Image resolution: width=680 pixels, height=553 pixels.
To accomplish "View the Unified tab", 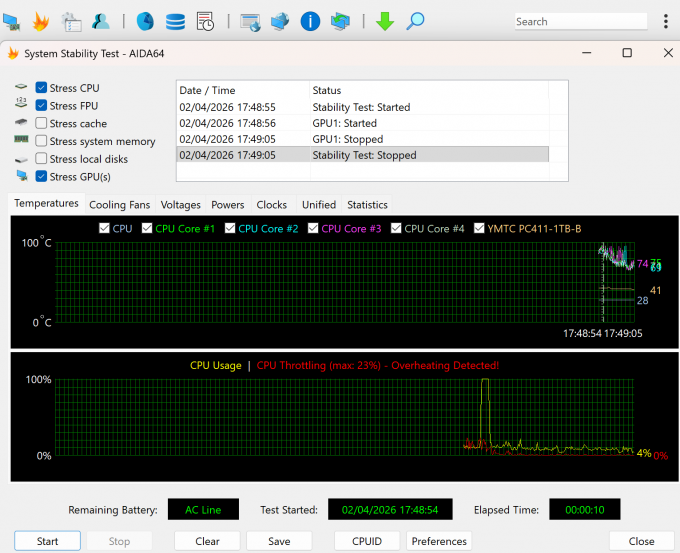I will click(x=319, y=205).
